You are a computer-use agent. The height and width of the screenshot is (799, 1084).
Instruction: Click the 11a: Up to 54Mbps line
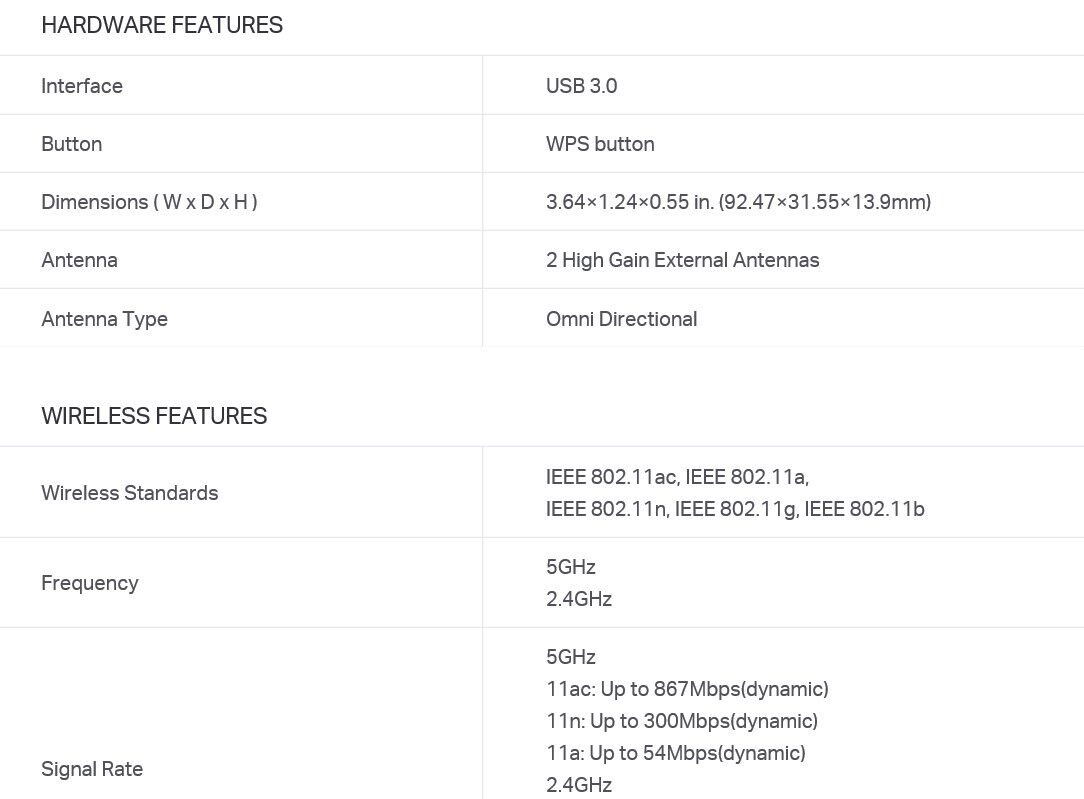pyautogui.click(x=675, y=753)
